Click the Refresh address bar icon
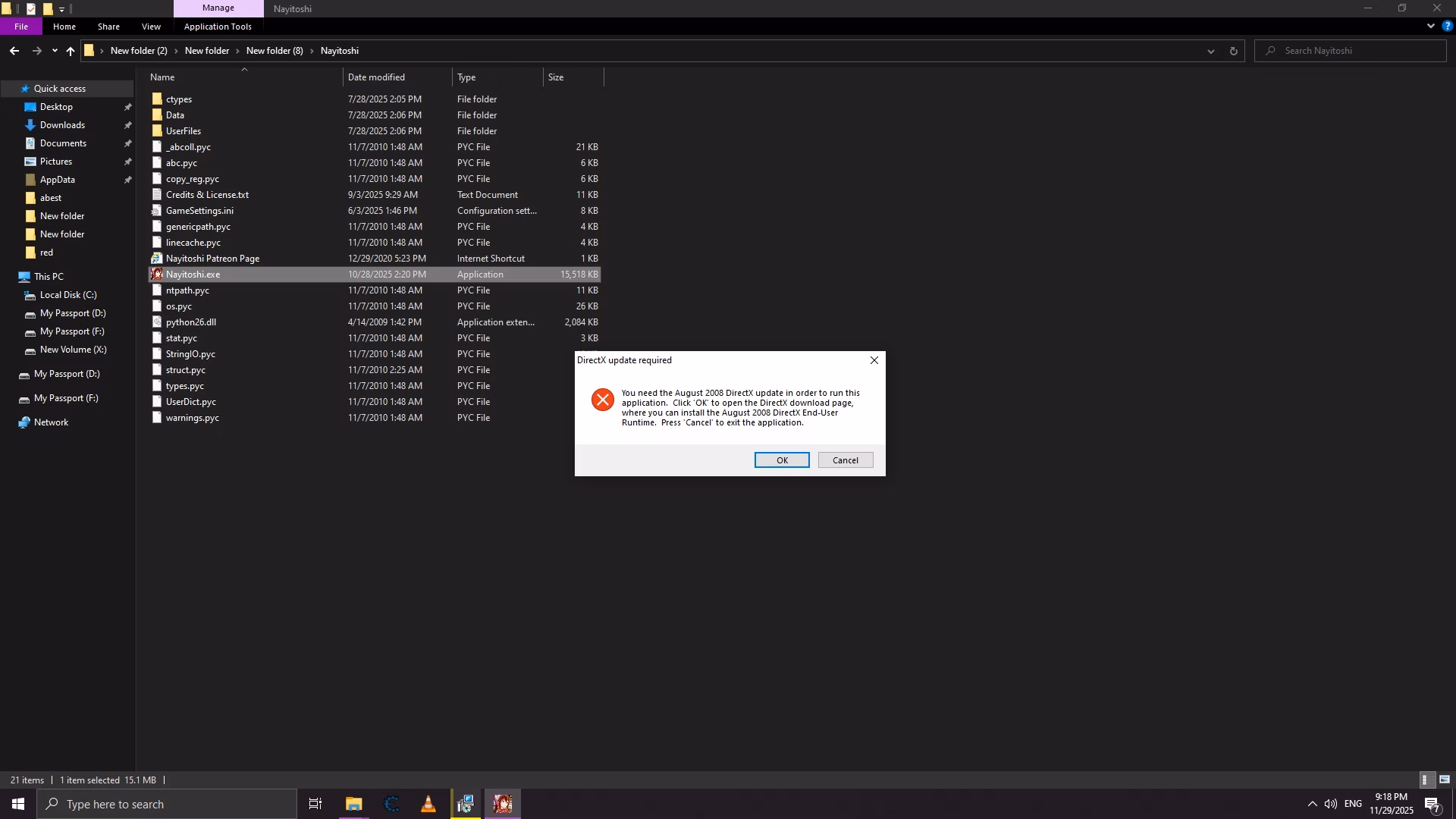The image size is (1456, 819). [1233, 52]
